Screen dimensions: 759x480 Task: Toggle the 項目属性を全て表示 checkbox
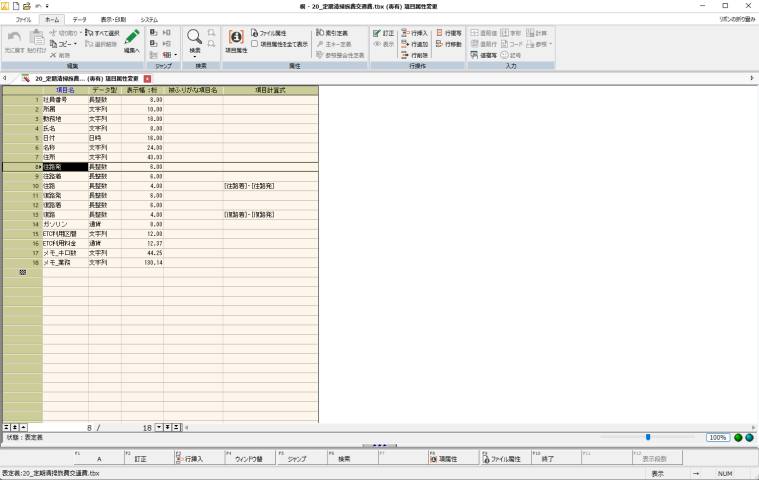[254, 44]
